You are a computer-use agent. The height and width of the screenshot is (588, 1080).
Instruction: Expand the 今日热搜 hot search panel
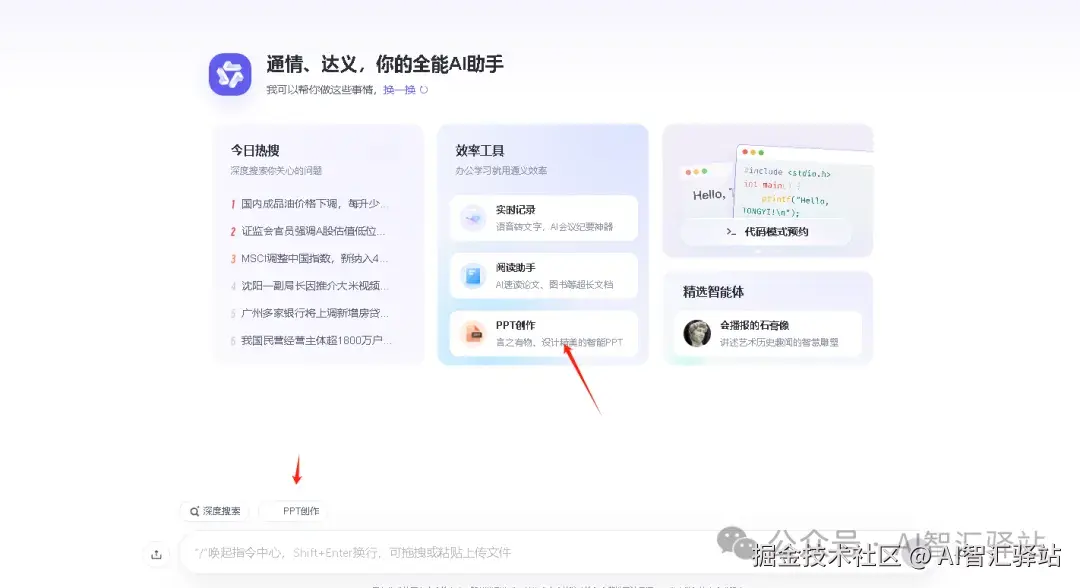[256, 150]
